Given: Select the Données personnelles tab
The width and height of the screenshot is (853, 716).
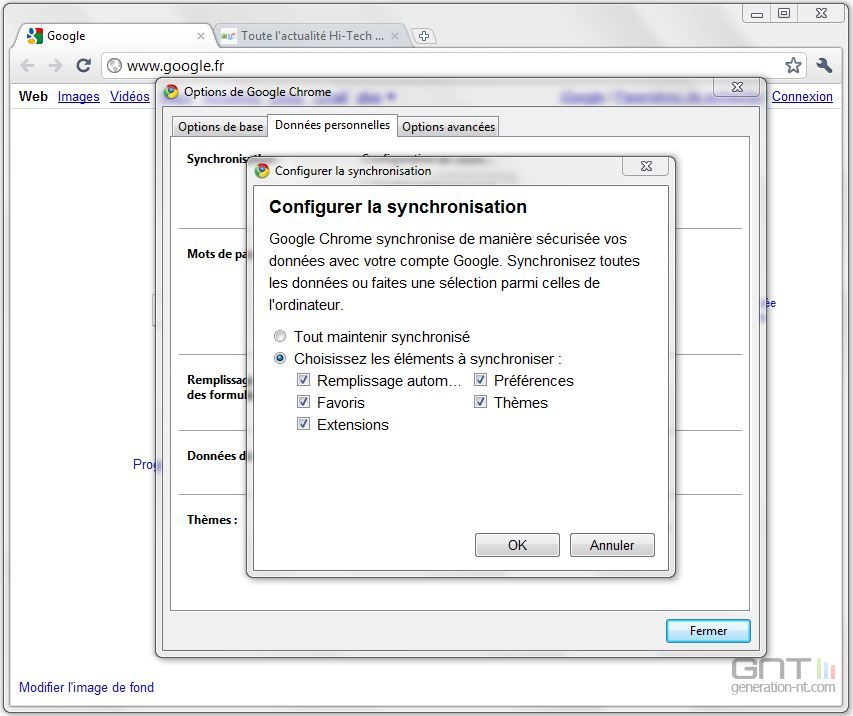Looking at the screenshot, I should [x=332, y=125].
